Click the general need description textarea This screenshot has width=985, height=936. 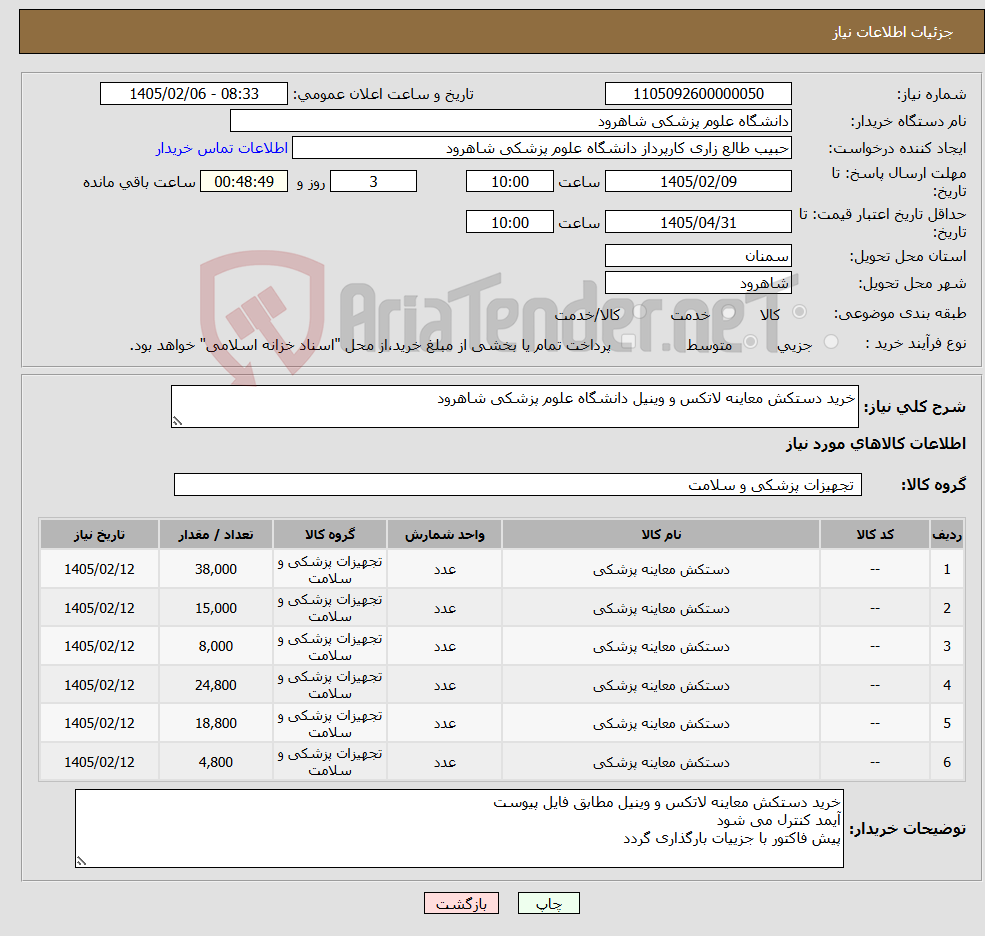(x=514, y=406)
